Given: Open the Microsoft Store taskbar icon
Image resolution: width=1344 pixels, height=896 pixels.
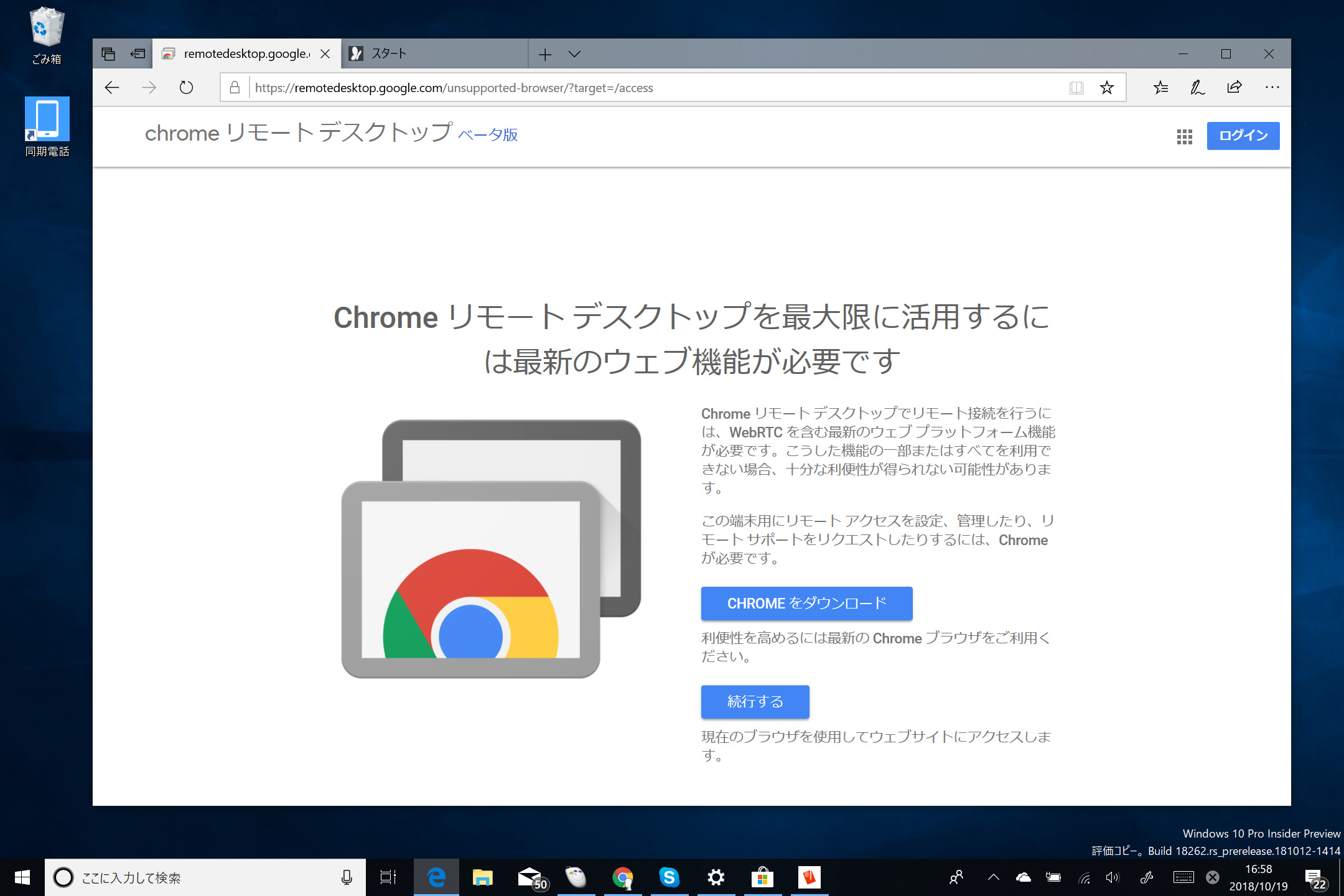Looking at the screenshot, I should tap(763, 877).
